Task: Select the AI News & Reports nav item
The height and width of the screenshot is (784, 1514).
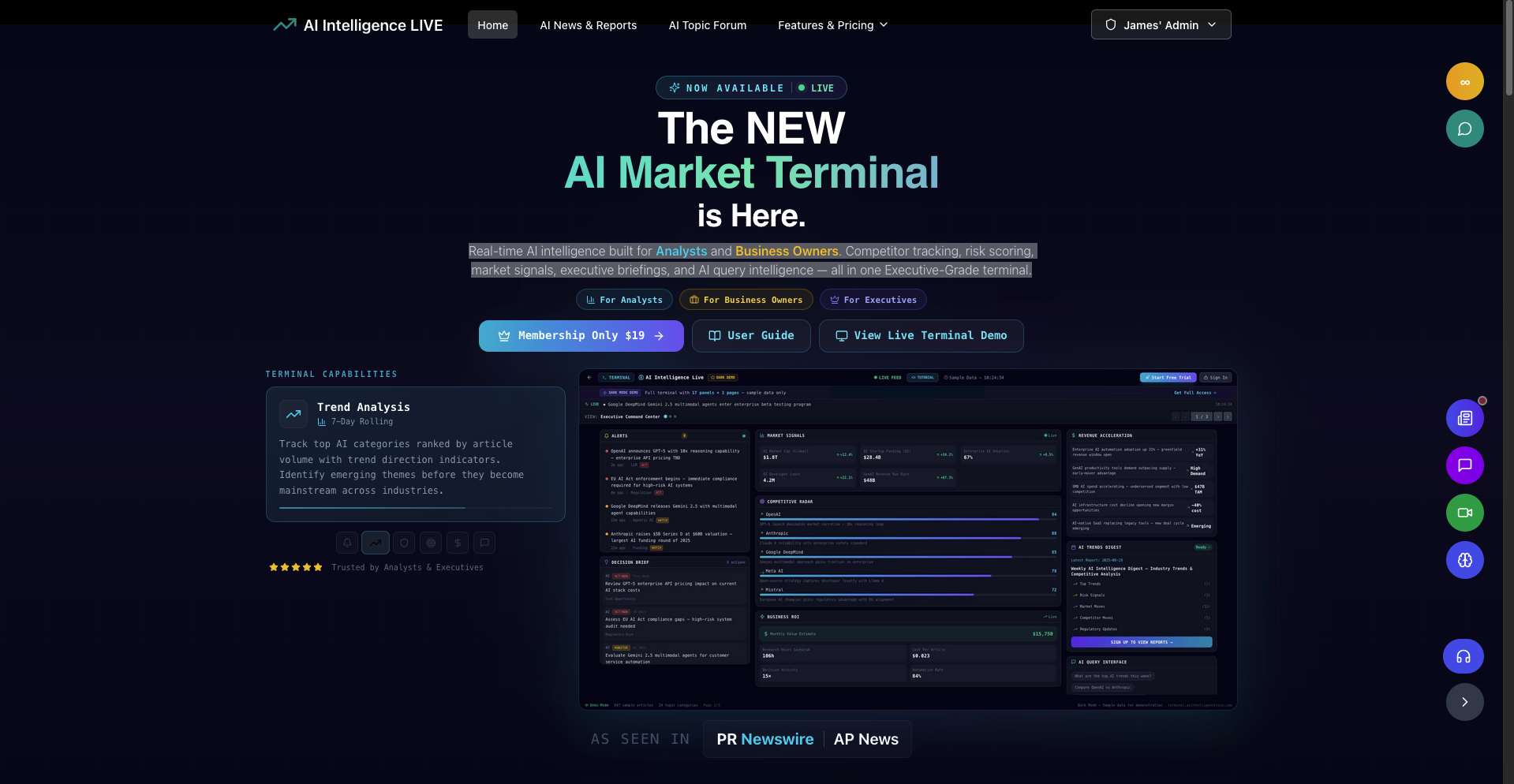Action: (x=588, y=24)
